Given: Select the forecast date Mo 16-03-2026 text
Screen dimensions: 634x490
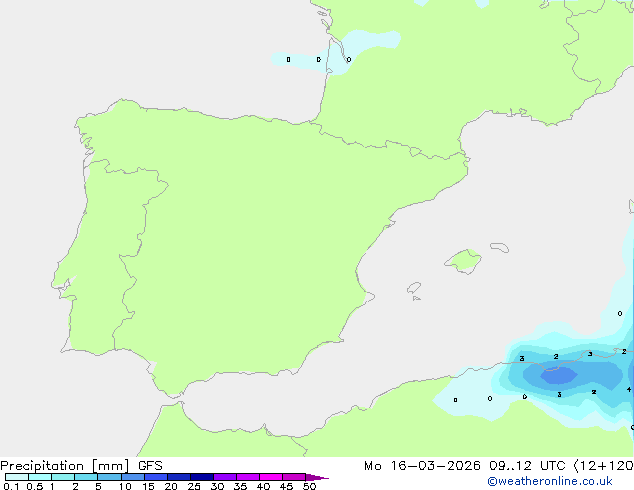Looking at the screenshot, I should point(422,466).
